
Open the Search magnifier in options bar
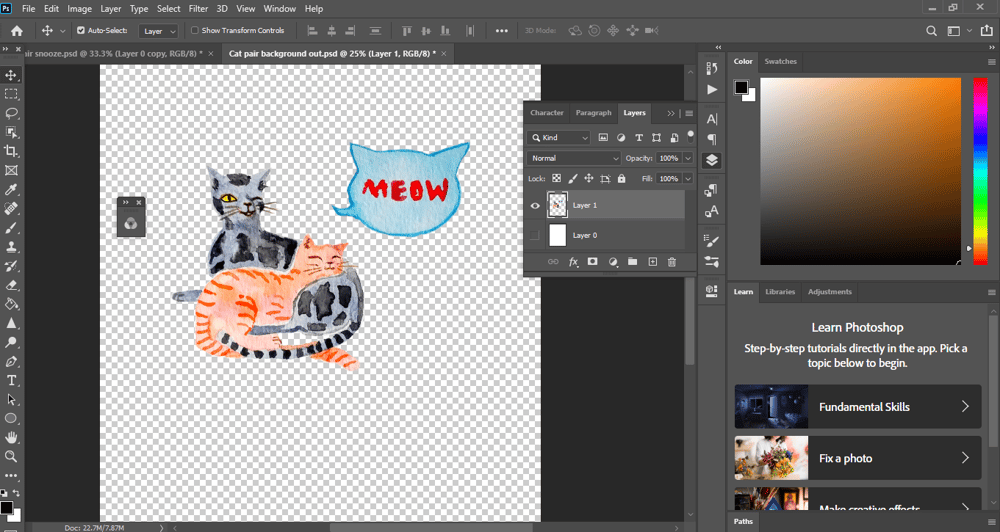(931, 31)
